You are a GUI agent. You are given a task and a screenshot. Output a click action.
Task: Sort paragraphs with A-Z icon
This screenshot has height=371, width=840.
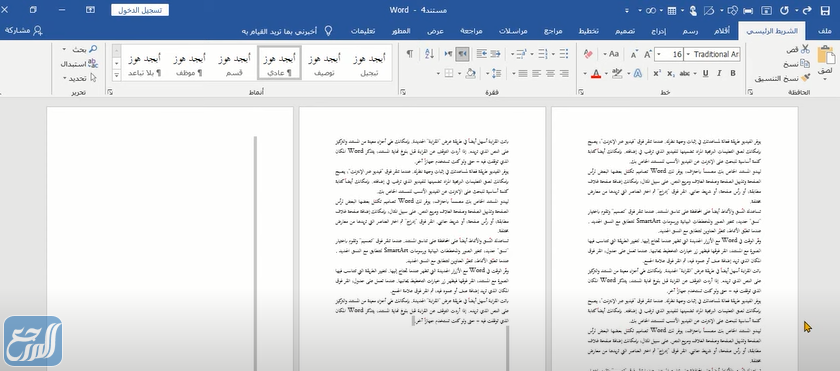[x=429, y=54]
